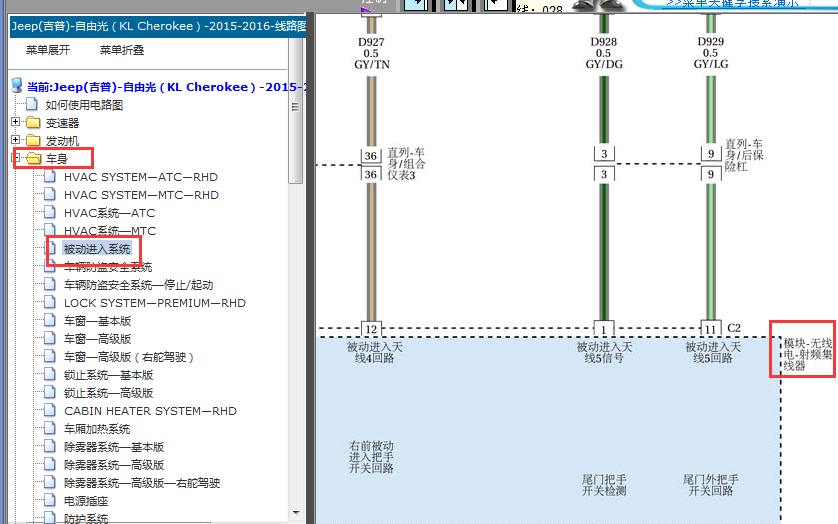Open the highlighted 被动进入系统 diagram
This screenshot has height=524, width=838.
tap(97, 249)
